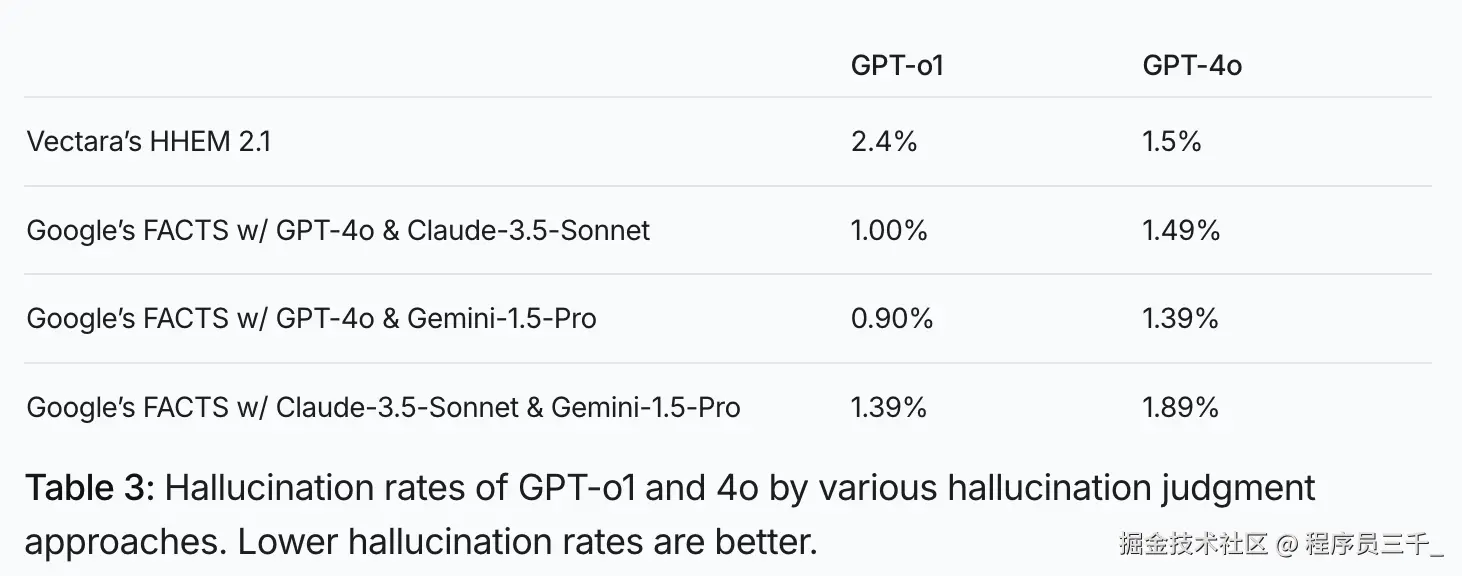
Task: Click the 1.39% value in the GPT-o1 column
Action: click(x=888, y=408)
